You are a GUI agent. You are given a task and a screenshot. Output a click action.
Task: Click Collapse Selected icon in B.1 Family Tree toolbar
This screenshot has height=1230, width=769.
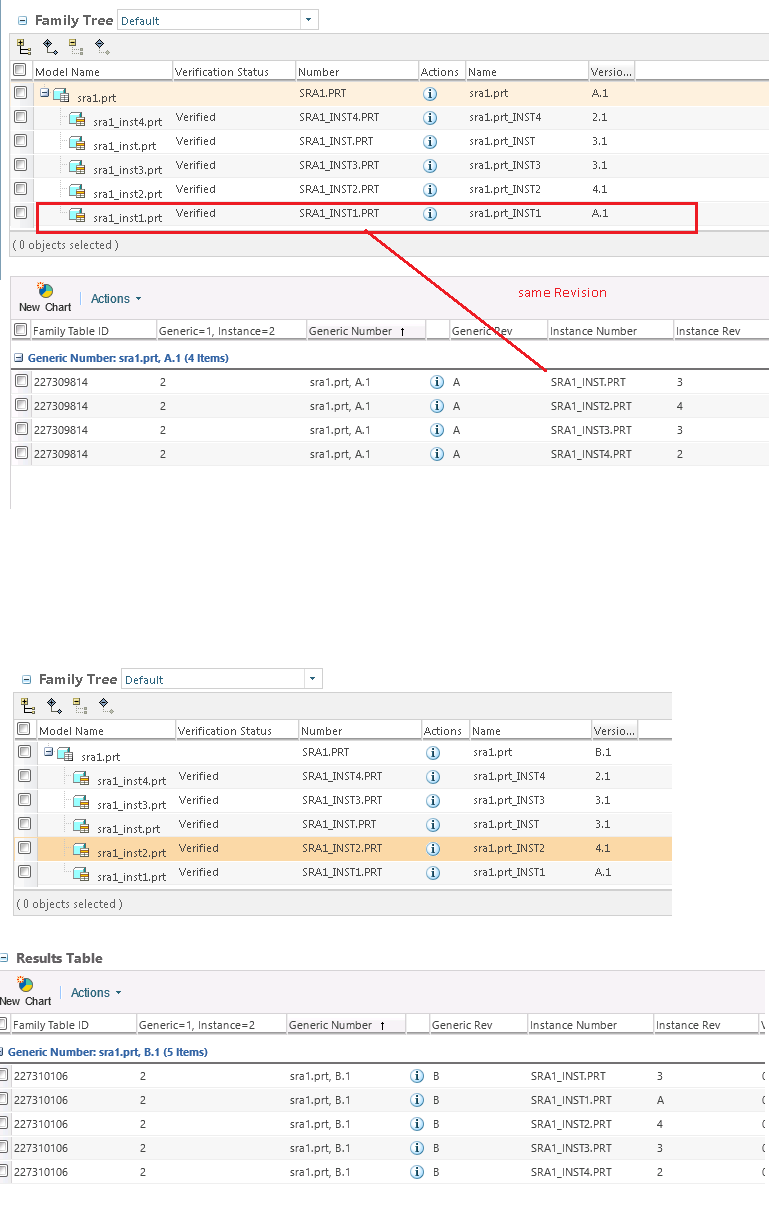tap(106, 706)
